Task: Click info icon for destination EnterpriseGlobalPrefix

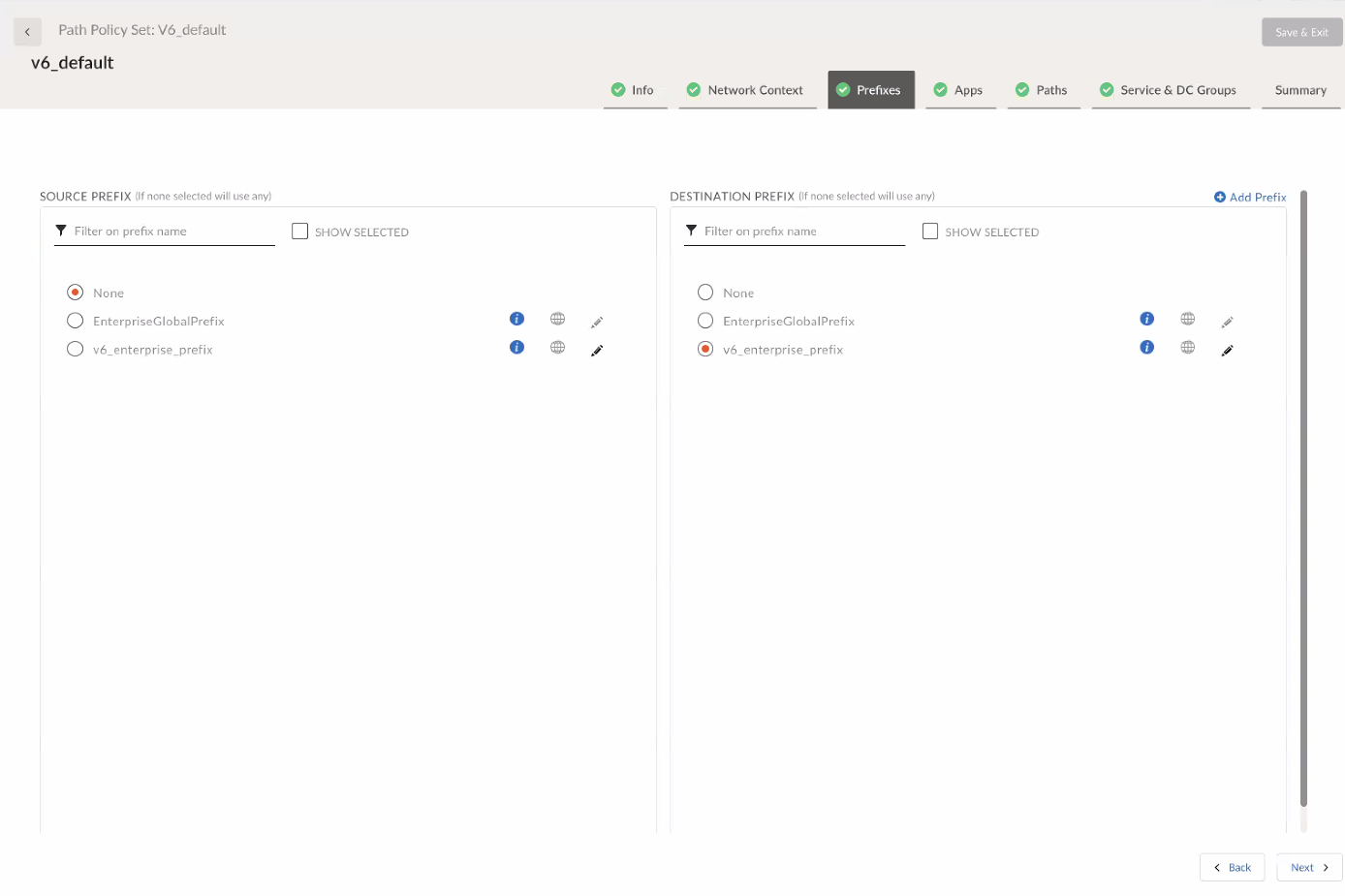Action: pos(1146,319)
